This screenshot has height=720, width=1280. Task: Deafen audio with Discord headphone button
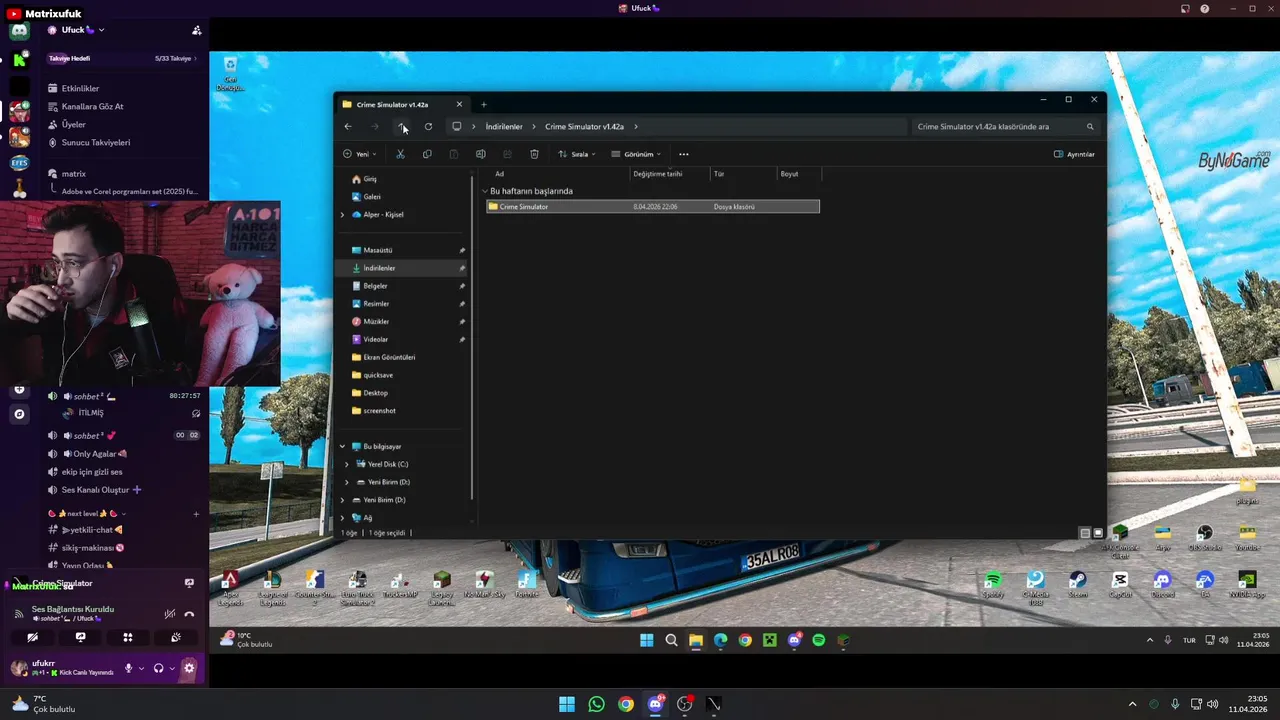(x=158, y=668)
